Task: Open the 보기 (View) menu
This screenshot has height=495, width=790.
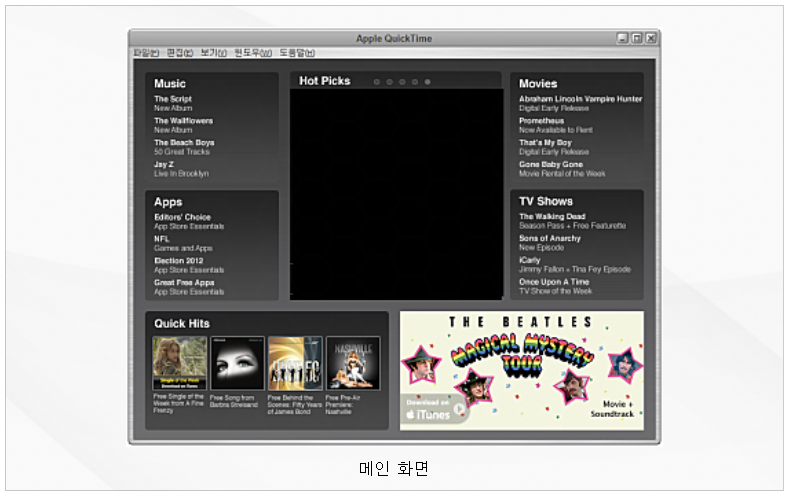Action: pyautogui.click(x=214, y=52)
